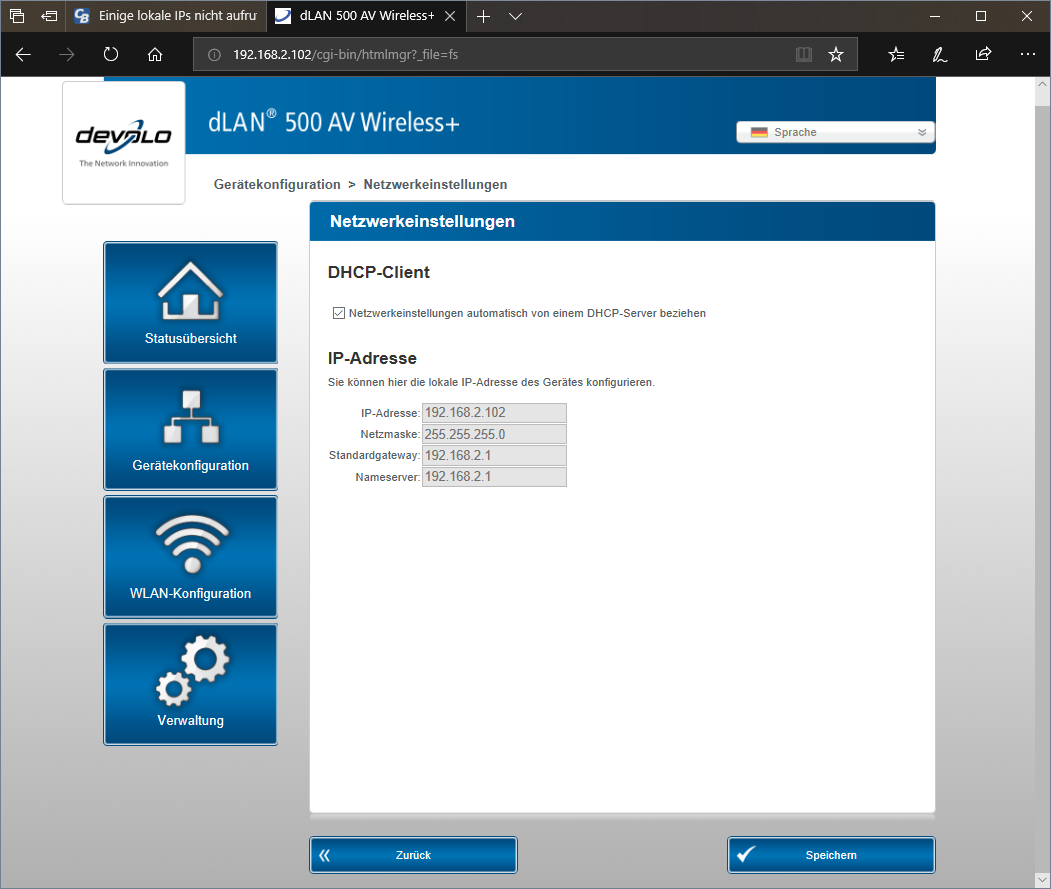Open the Sprache language dropdown
The width and height of the screenshot is (1051, 889).
tap(835, 132)
